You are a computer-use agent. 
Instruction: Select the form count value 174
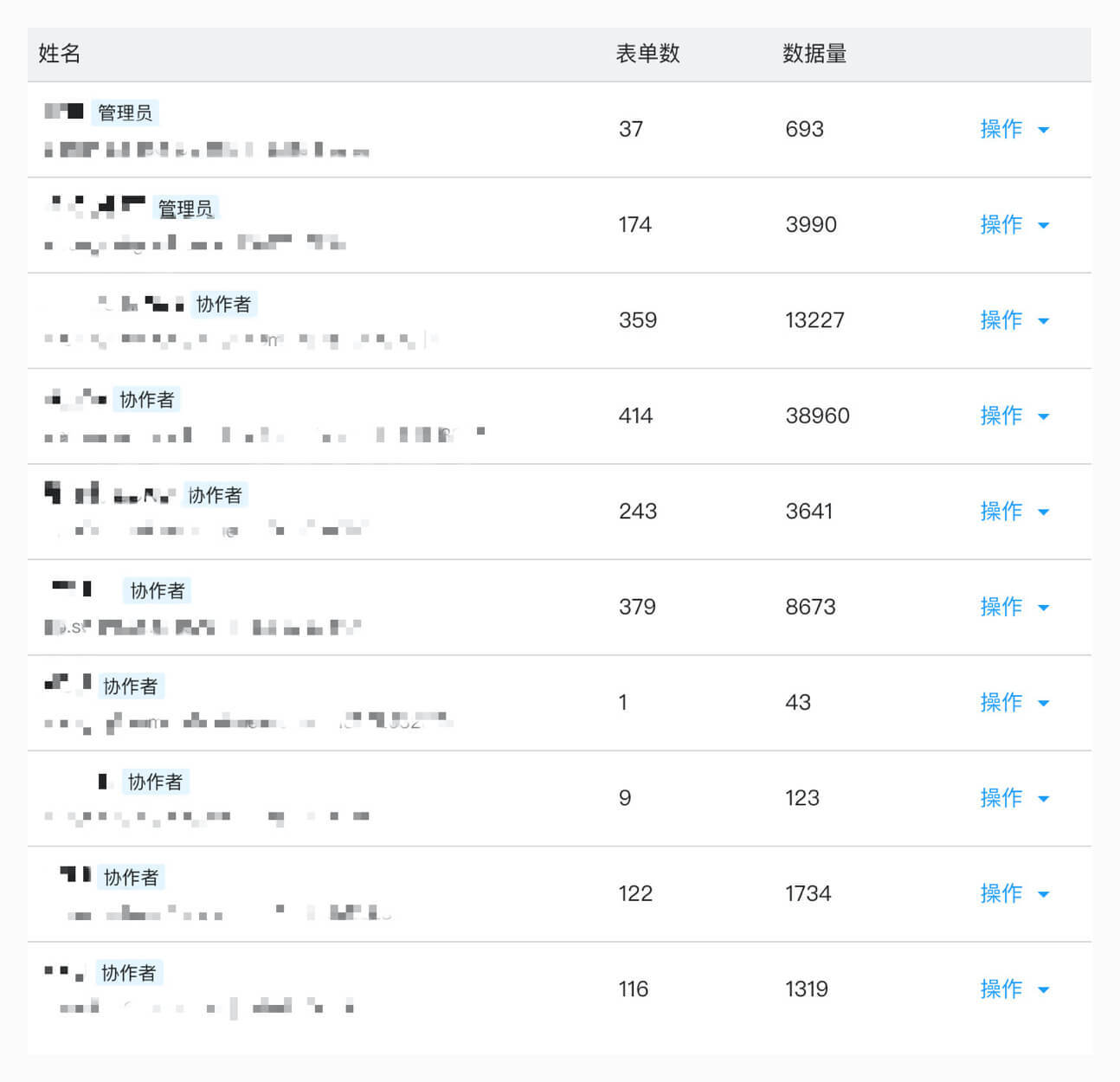click(x=634, y=225)
